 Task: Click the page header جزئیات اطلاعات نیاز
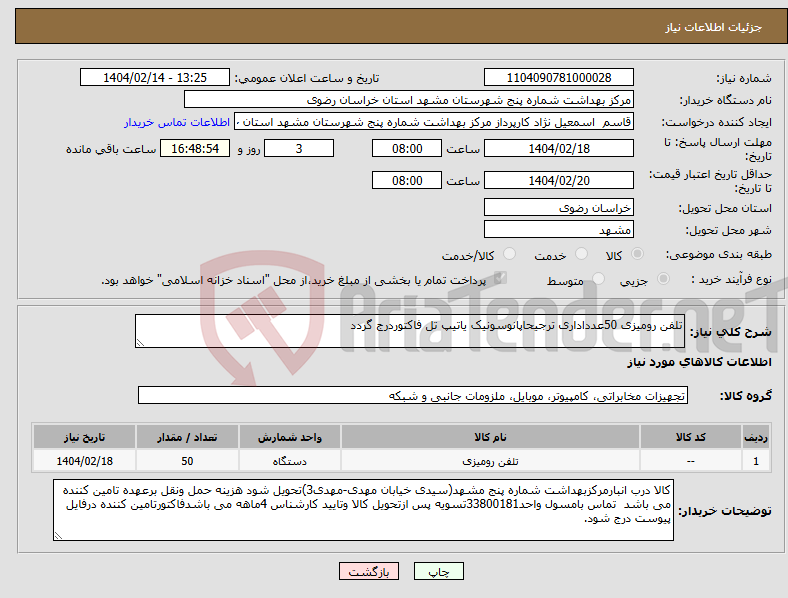714,27
